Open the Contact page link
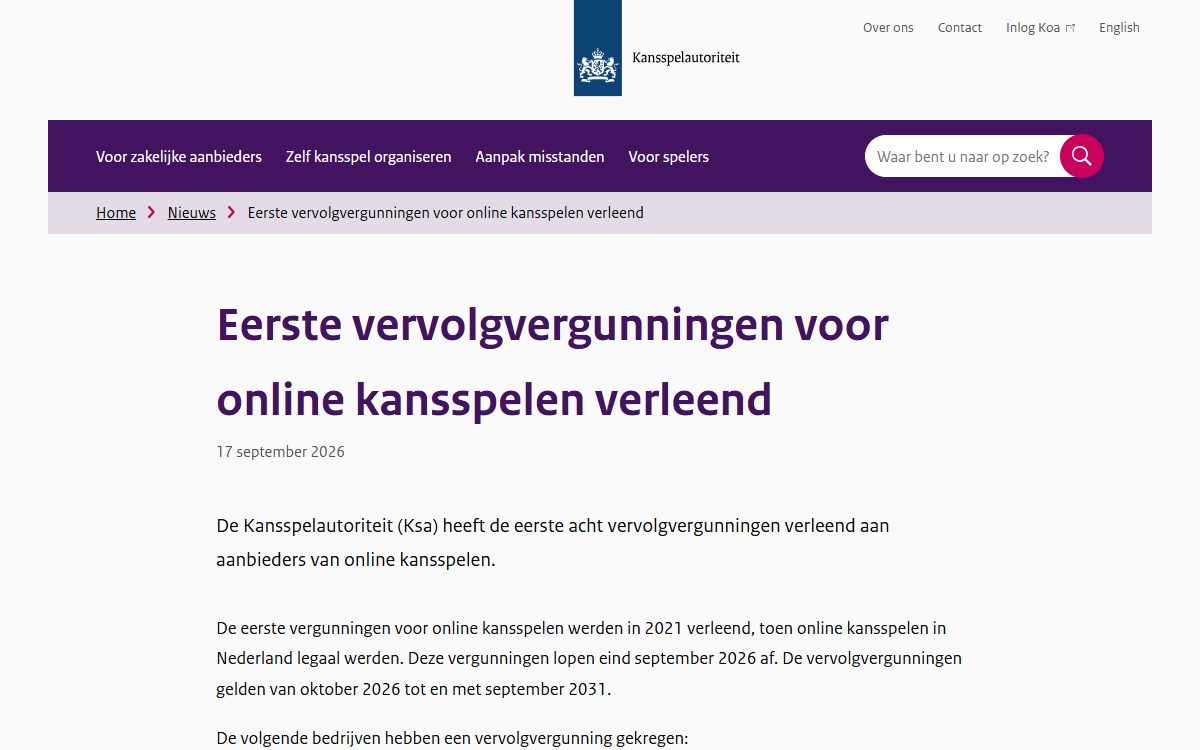This screenshot has height=750, width=1200. [960, 28]
